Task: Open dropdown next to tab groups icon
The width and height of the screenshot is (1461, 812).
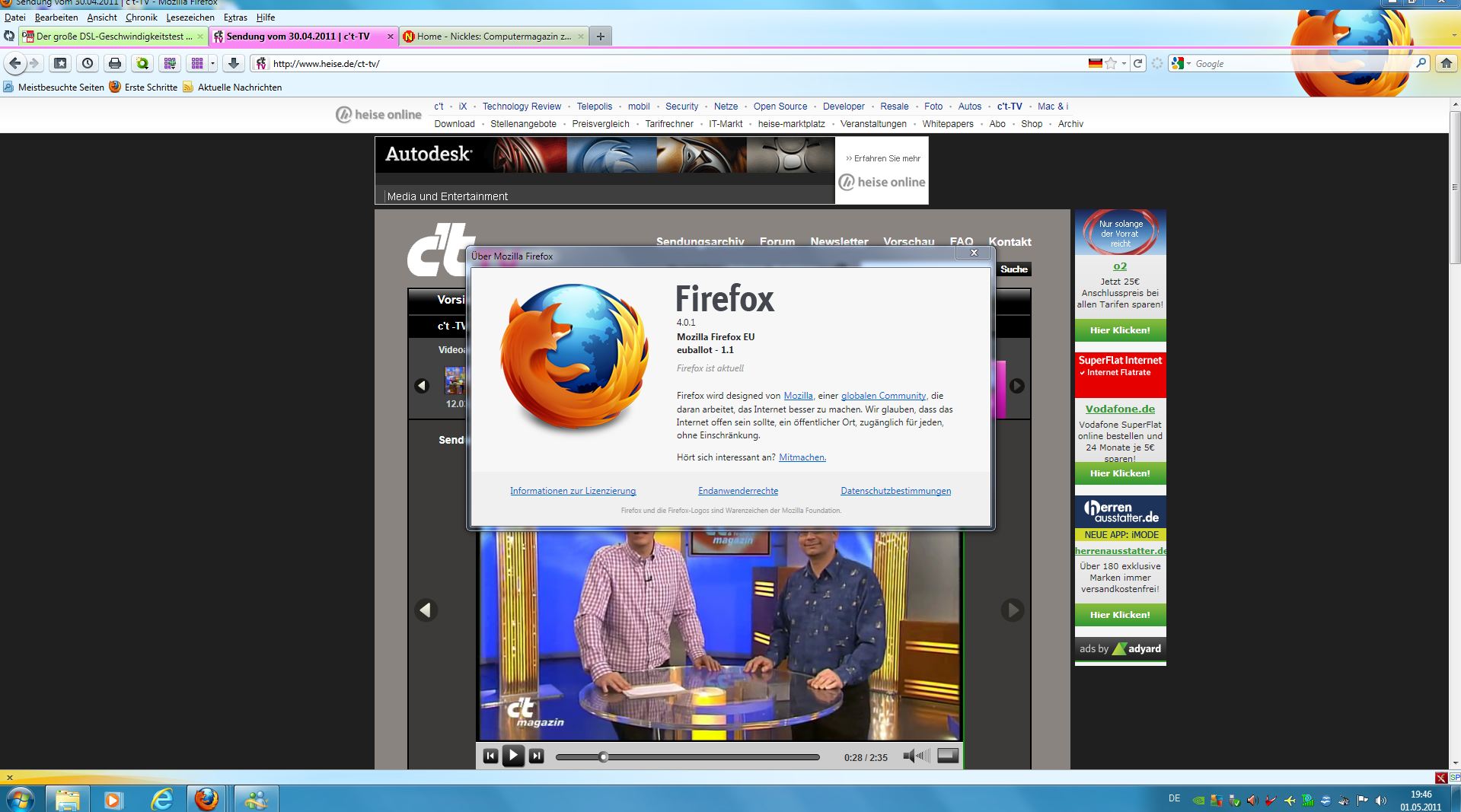Action: pyautogui.click(x=213, y=63)
